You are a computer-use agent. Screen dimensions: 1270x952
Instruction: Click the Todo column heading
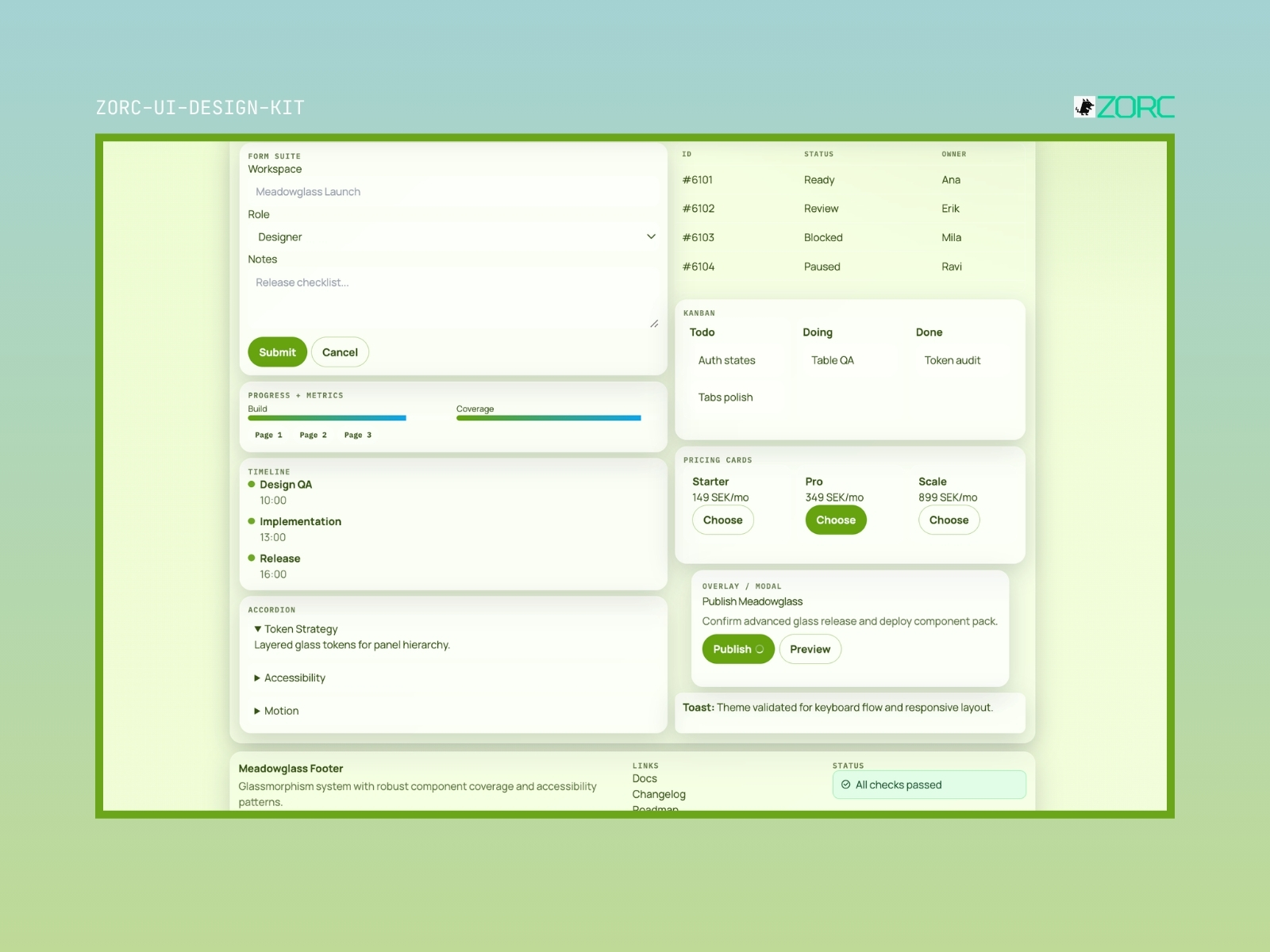tap(702, 332)
